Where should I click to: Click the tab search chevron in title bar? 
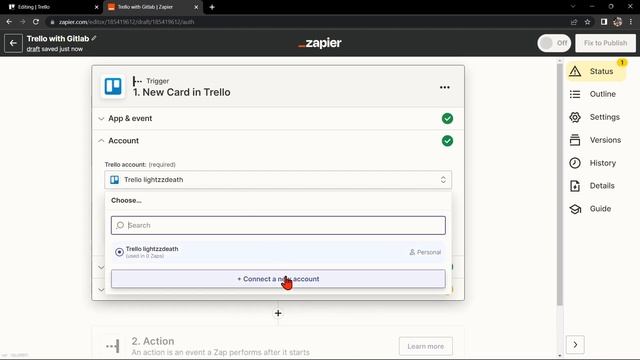point(573,7)
